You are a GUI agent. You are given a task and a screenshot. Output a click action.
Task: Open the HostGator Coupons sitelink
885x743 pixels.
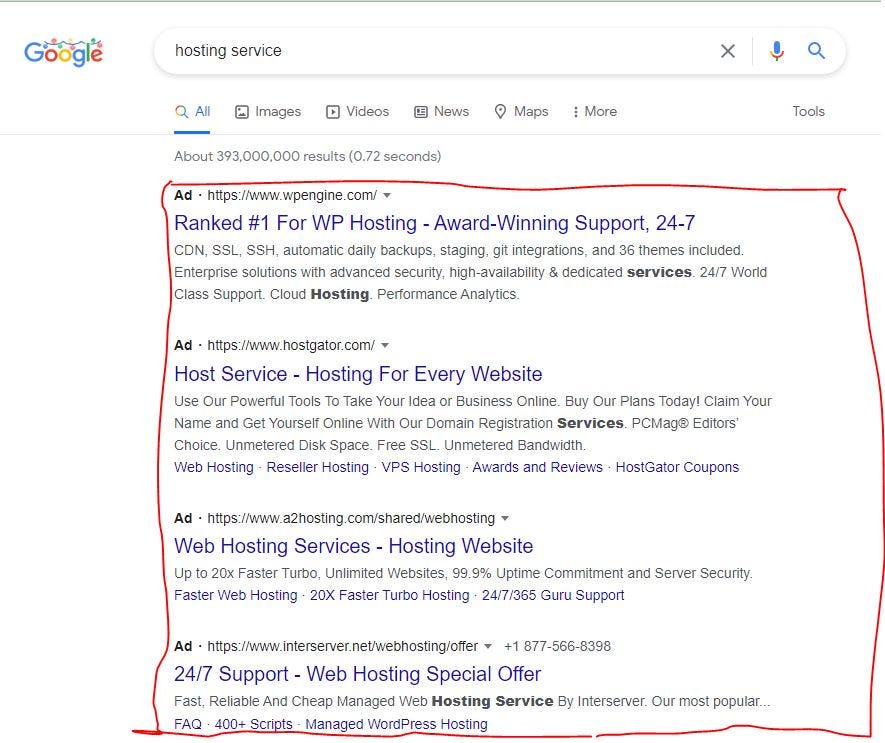(x=677, y=467)
